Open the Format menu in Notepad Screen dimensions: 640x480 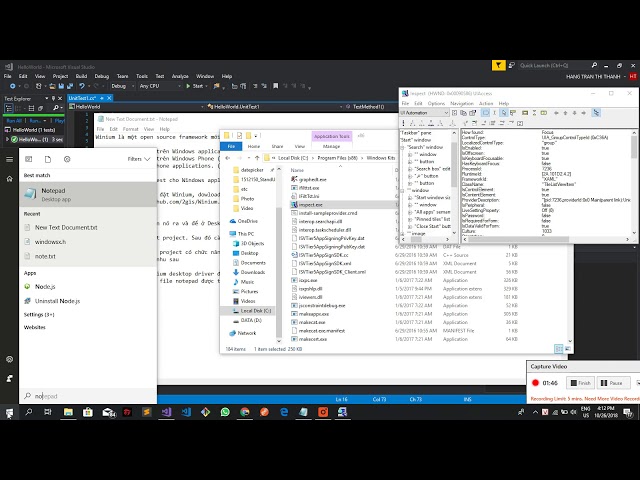point(131,129)
